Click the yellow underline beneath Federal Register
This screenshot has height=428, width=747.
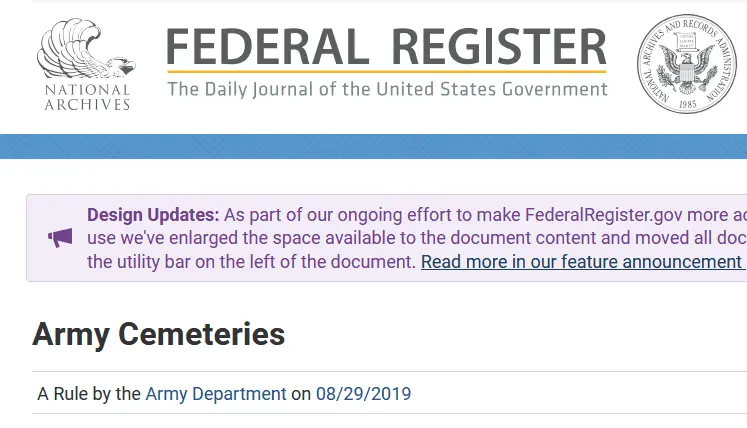coord(386,72)
